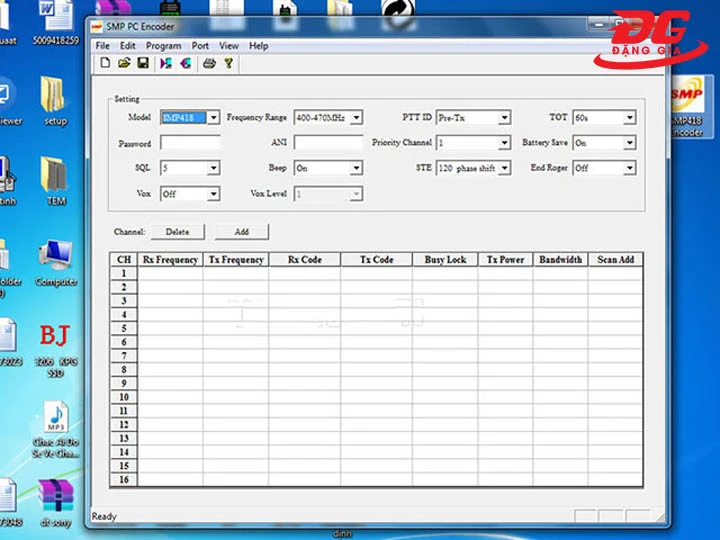Click the Open file folder icon
Viewport: 720px width, 540px height.
click(124, 63)
